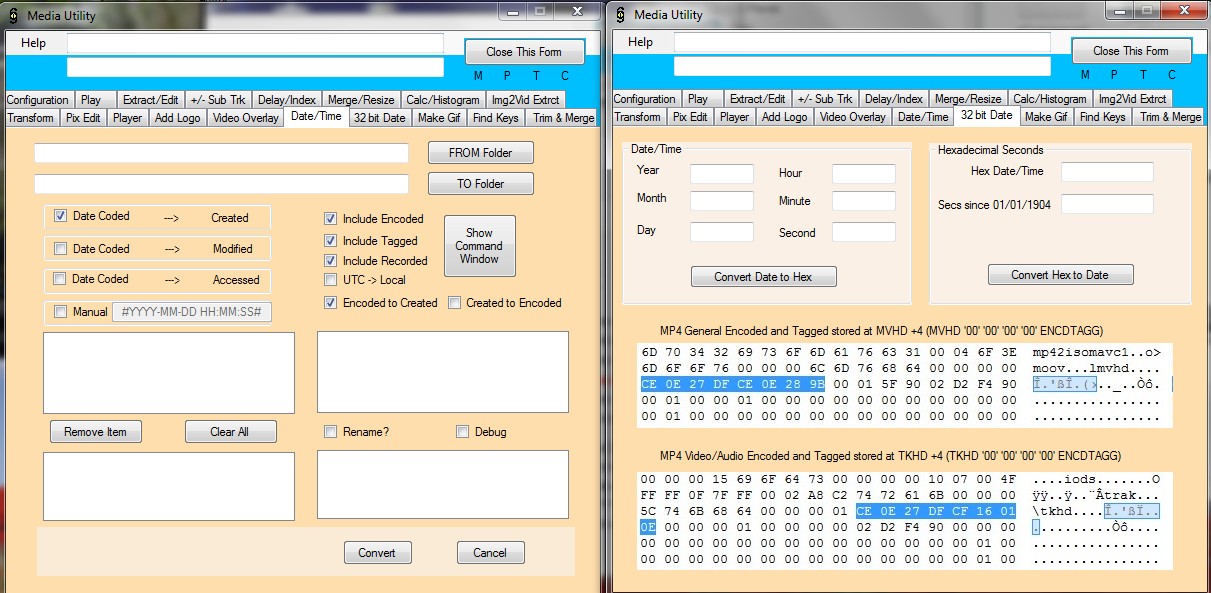Click Close This Form in left window
The height and width of the screenshot is (593, 1211).
pos(524,52)
